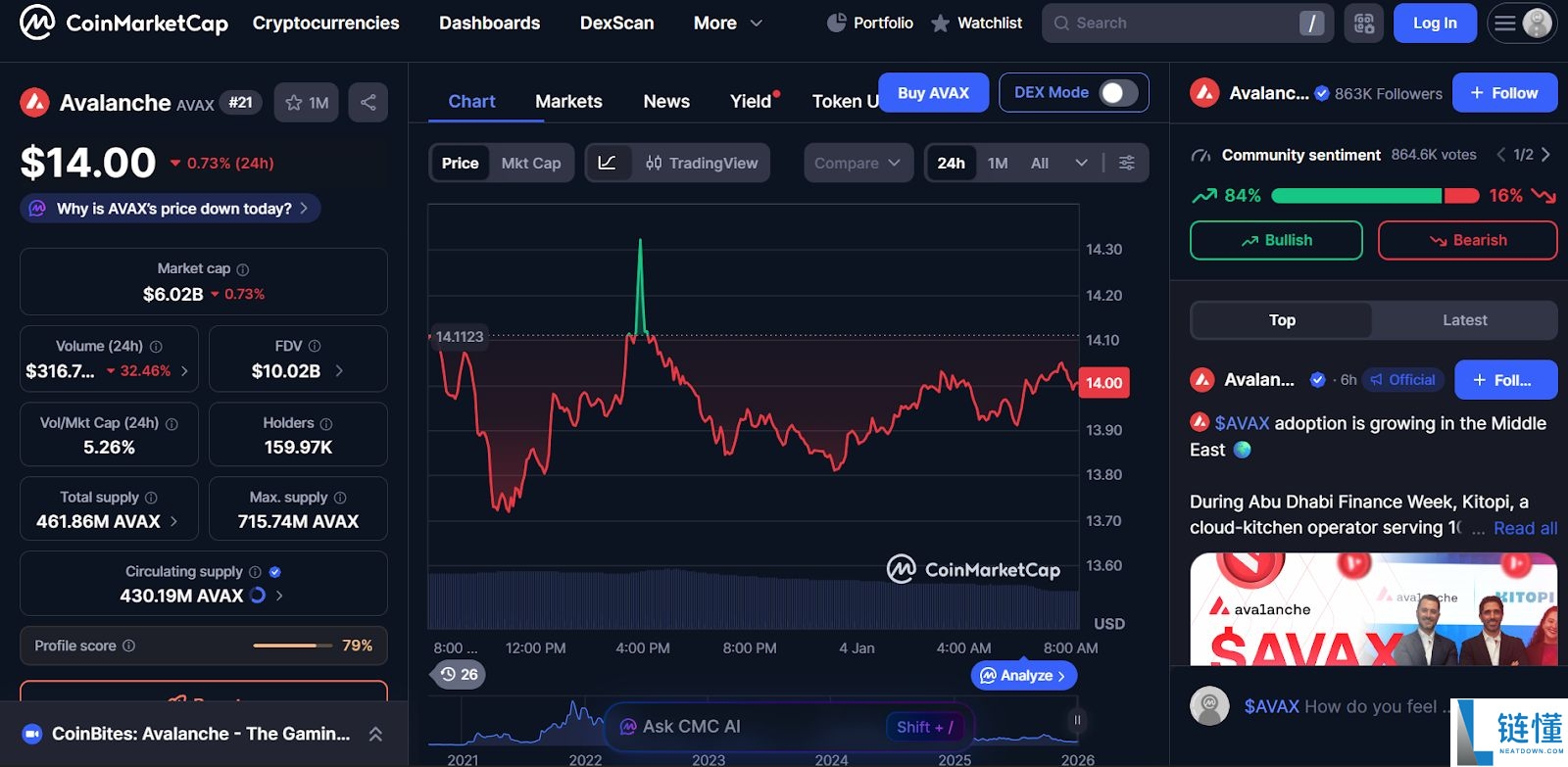1568x767 pixels.
Task: Switch to the Markets tab
Action: point(568,102)
